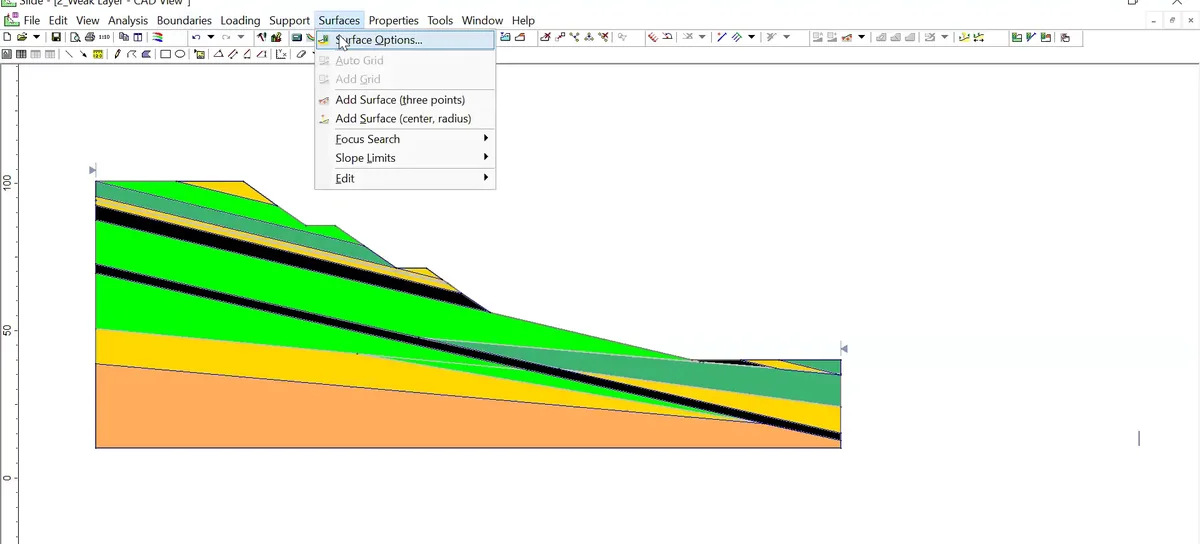
Task: Open dropdown arrow next to green hatched support
Action: coord(751,38)
